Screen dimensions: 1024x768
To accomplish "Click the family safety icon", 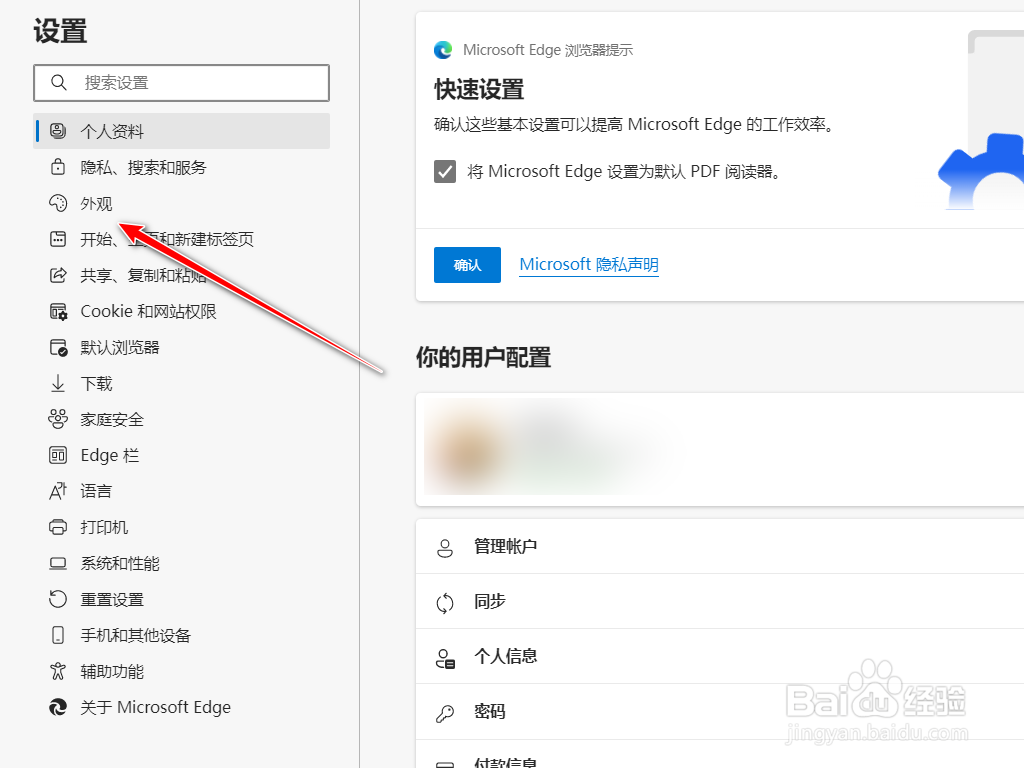I will click(58, 419).
